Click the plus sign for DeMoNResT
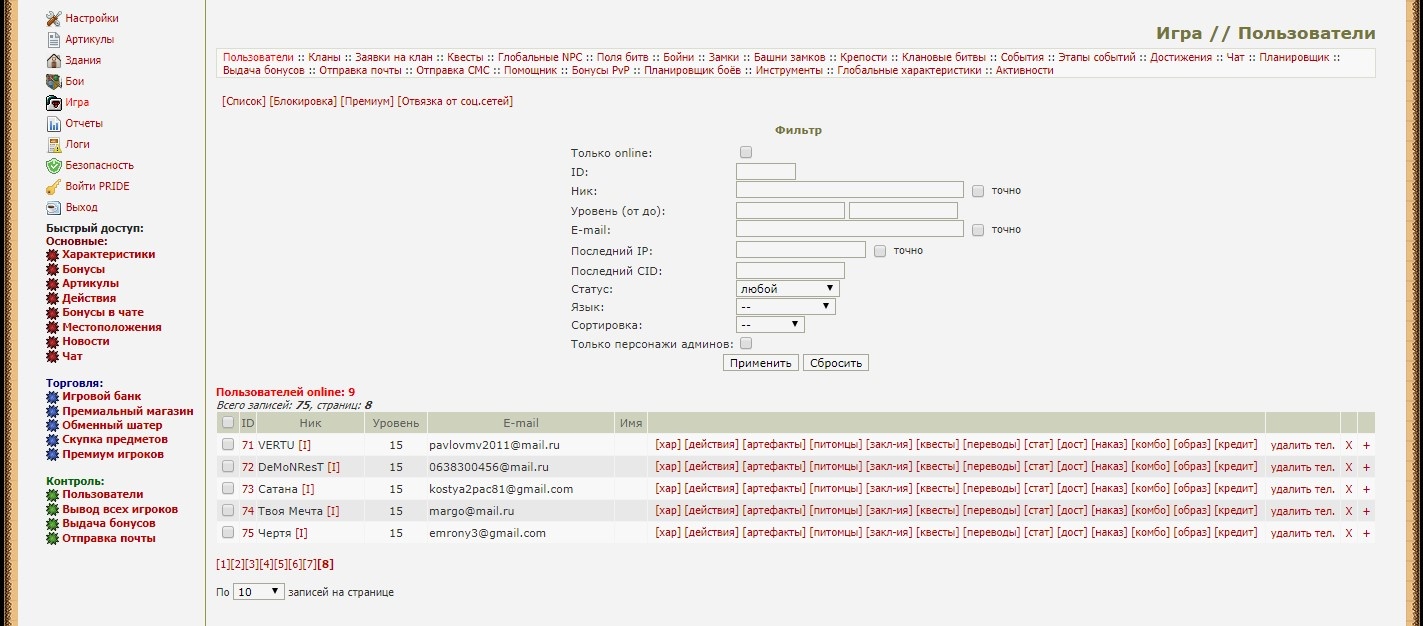 tap(1366, 467)
